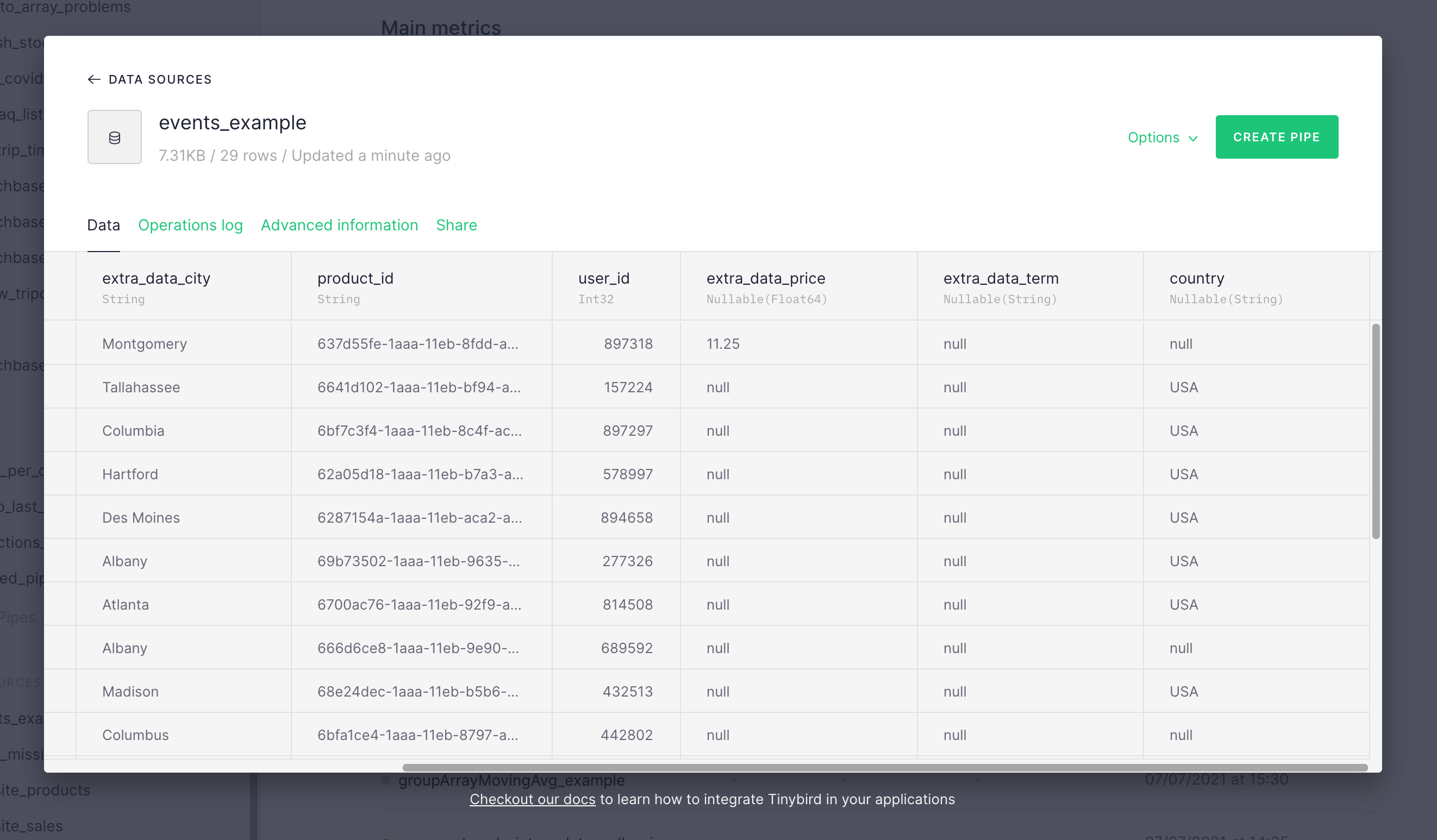Viewport: 1437px width, 840px height.
Task: Click the vertical scrollbar of the data table
Action: click(1376, 431)
